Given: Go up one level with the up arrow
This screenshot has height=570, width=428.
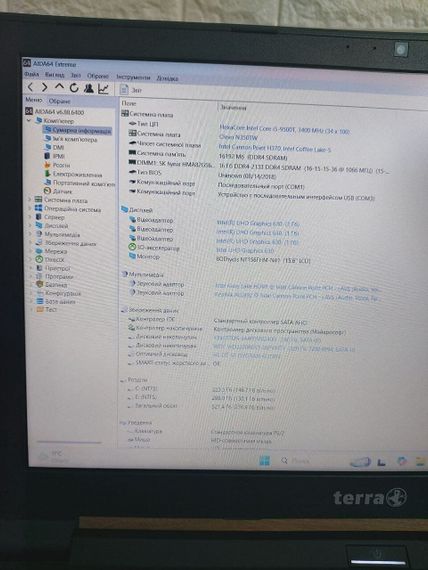Looking at the screenshot, I should pos(59,87).
